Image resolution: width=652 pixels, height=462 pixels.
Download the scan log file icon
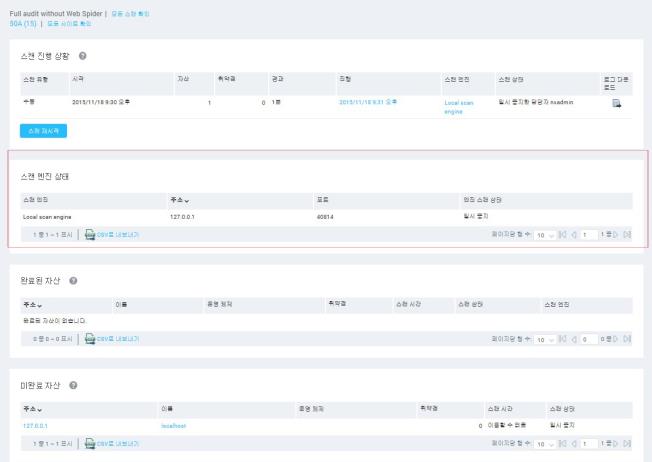pos(616,104)
